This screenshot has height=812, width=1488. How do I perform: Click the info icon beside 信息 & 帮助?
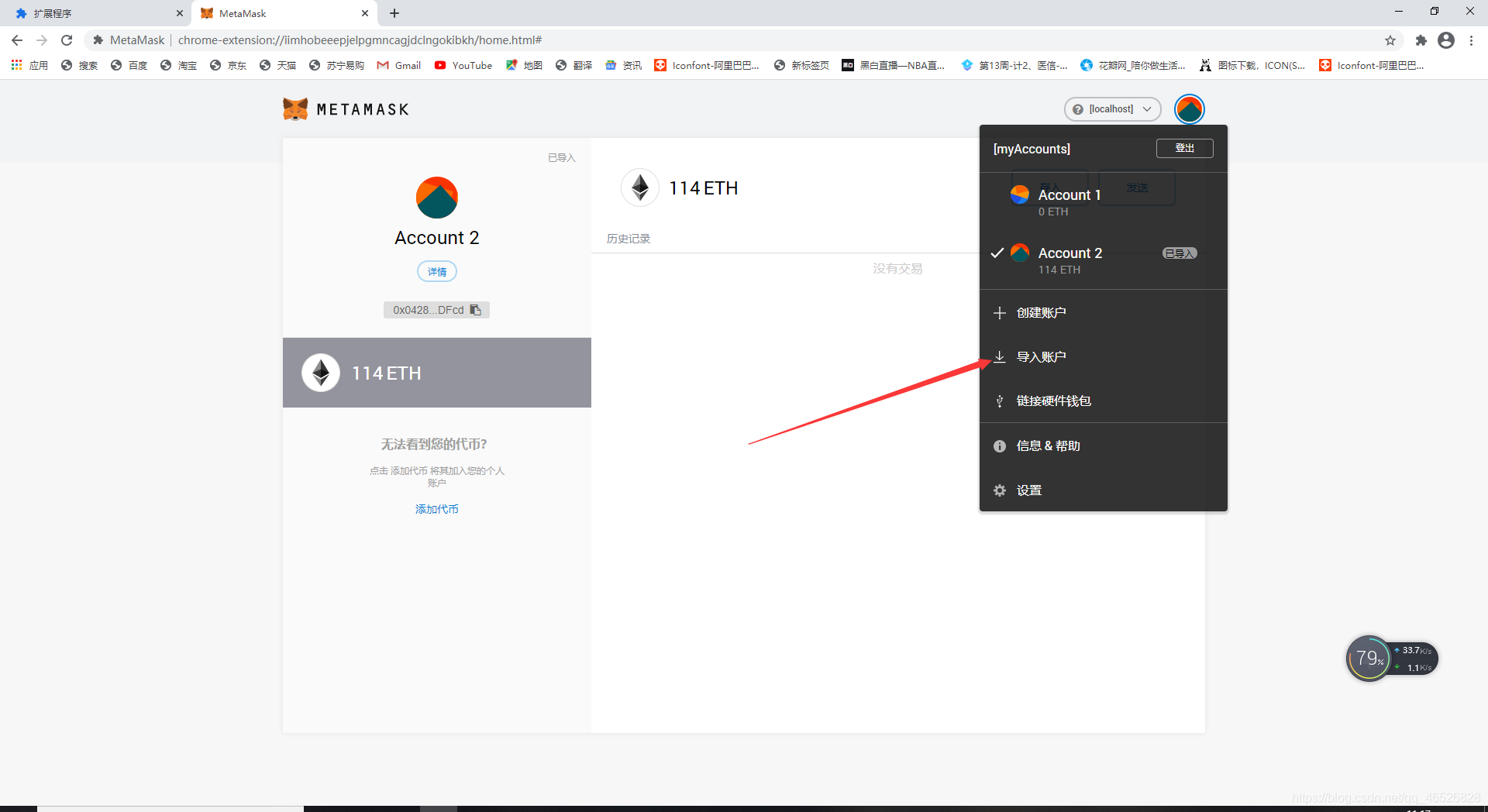pyautogui.click(x=1000, y=446)
